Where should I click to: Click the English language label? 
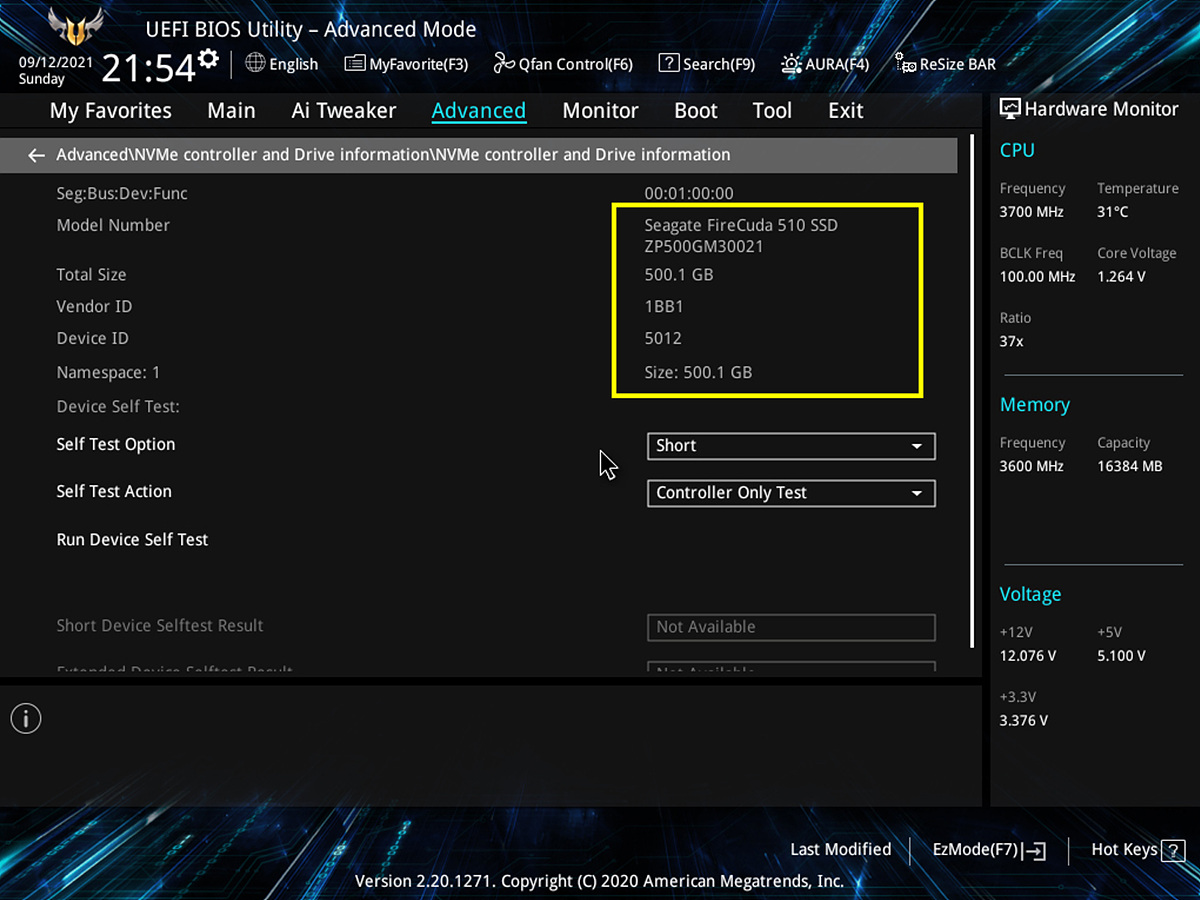coord(294,64)
